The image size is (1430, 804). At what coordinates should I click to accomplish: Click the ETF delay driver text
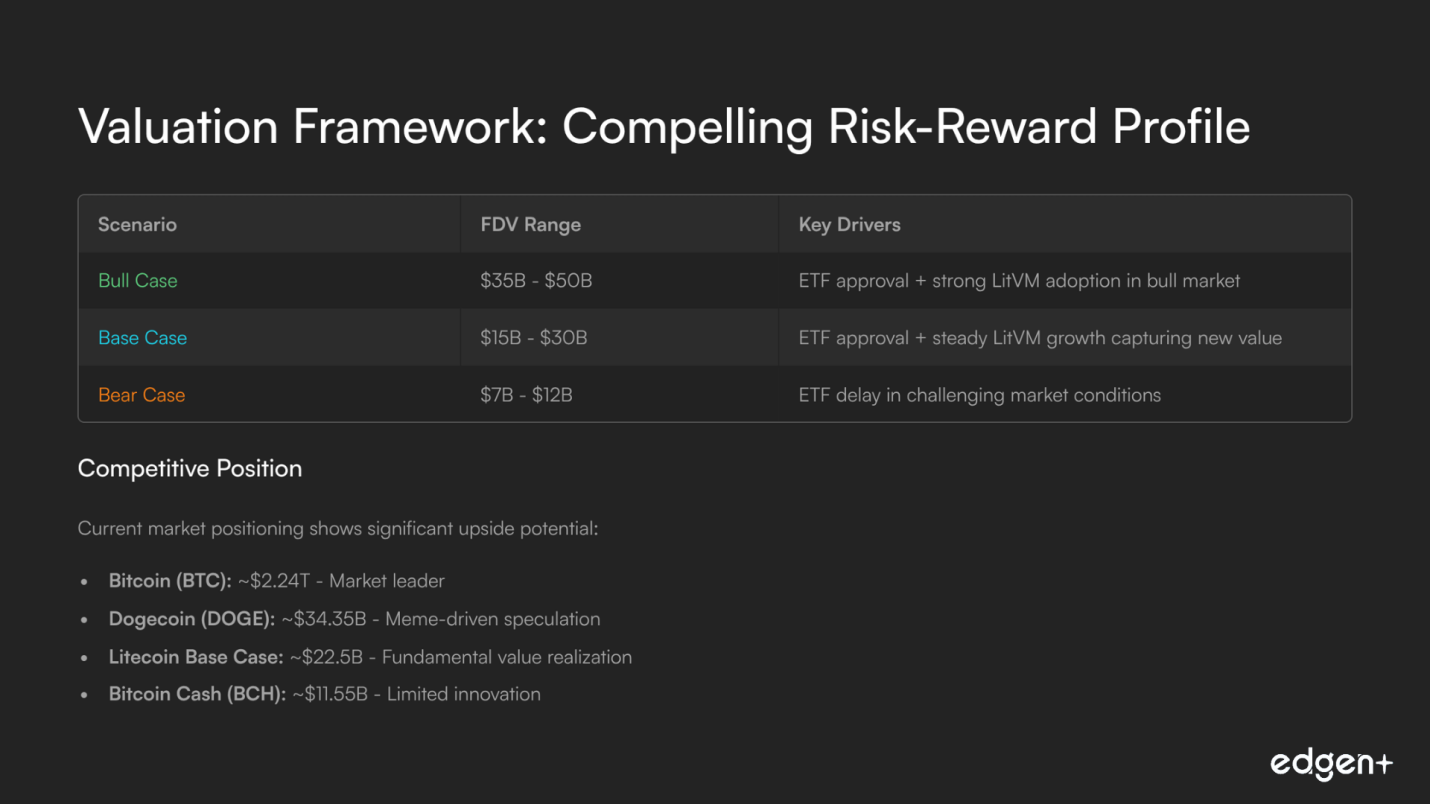click(x=979, y=395)
